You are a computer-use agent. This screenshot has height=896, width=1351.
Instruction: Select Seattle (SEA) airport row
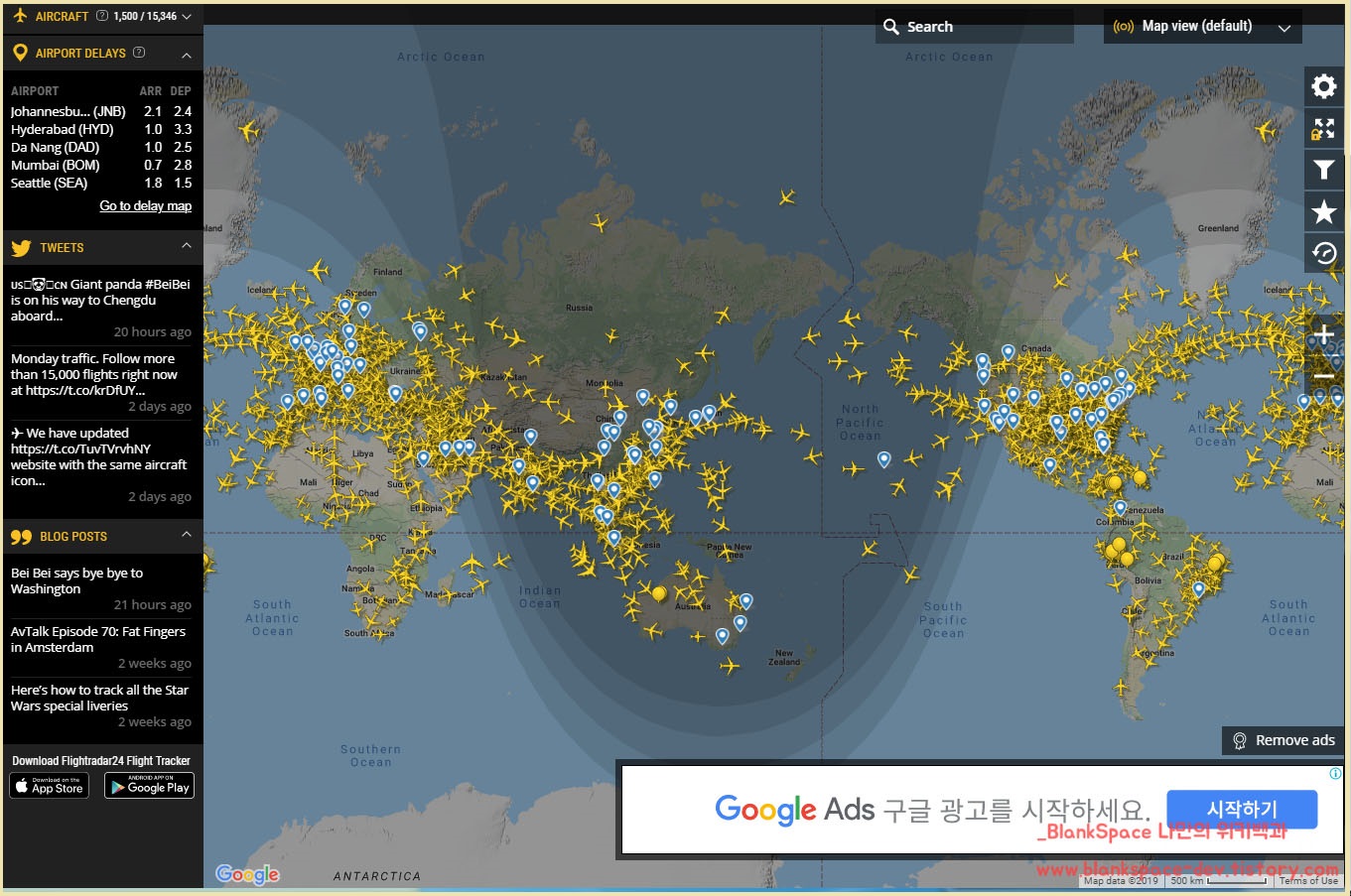click(101, 183)
